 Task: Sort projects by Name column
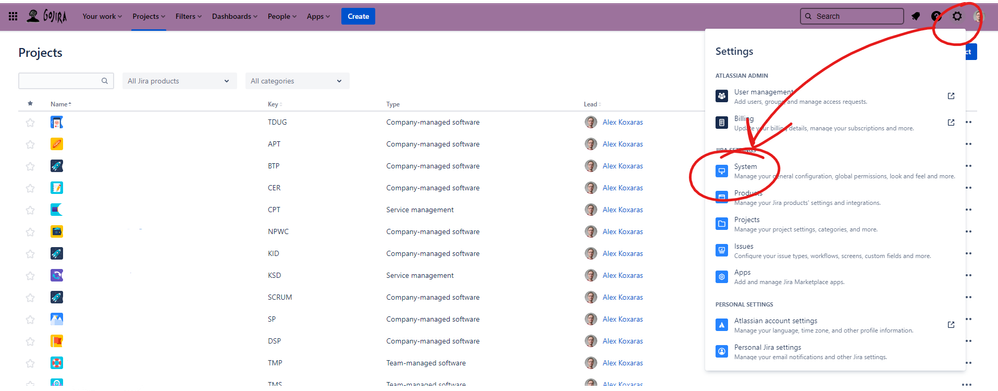point(60,104)
